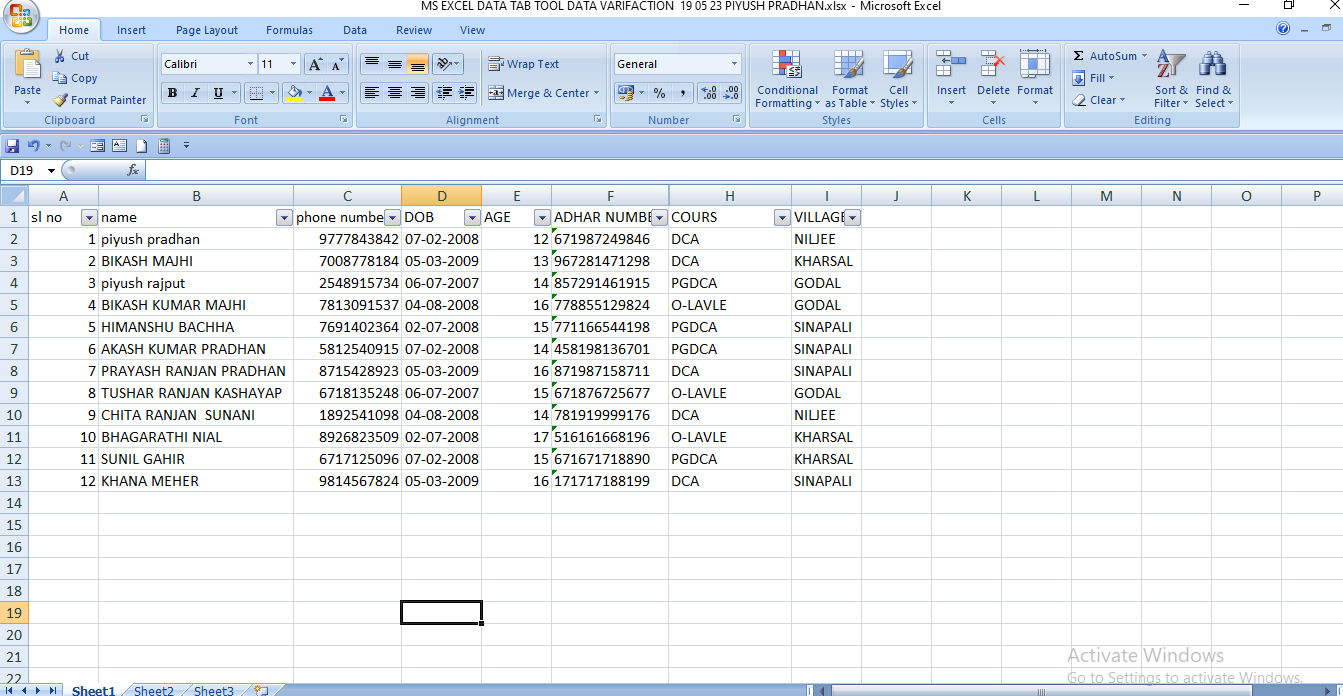Toggle Italic formatting

(195, 93)
